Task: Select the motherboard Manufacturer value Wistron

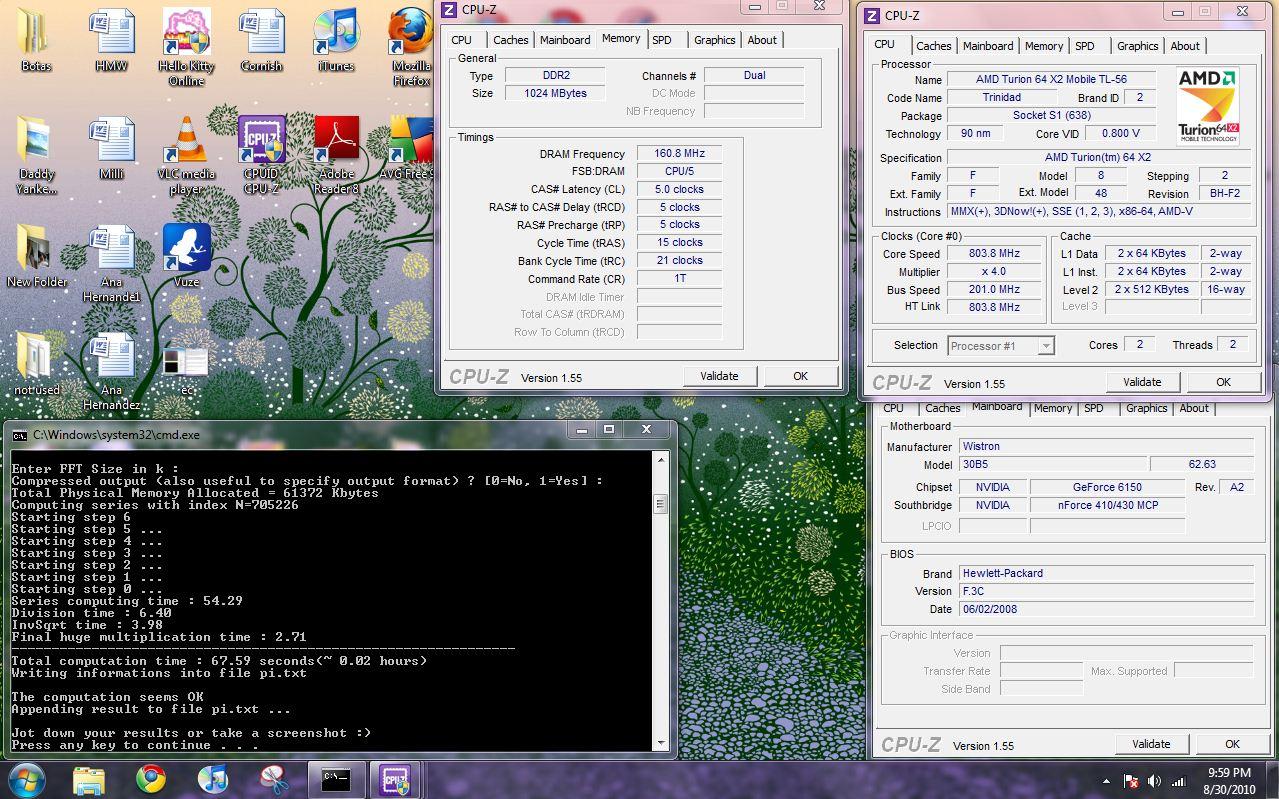Action: [1106, 446]
